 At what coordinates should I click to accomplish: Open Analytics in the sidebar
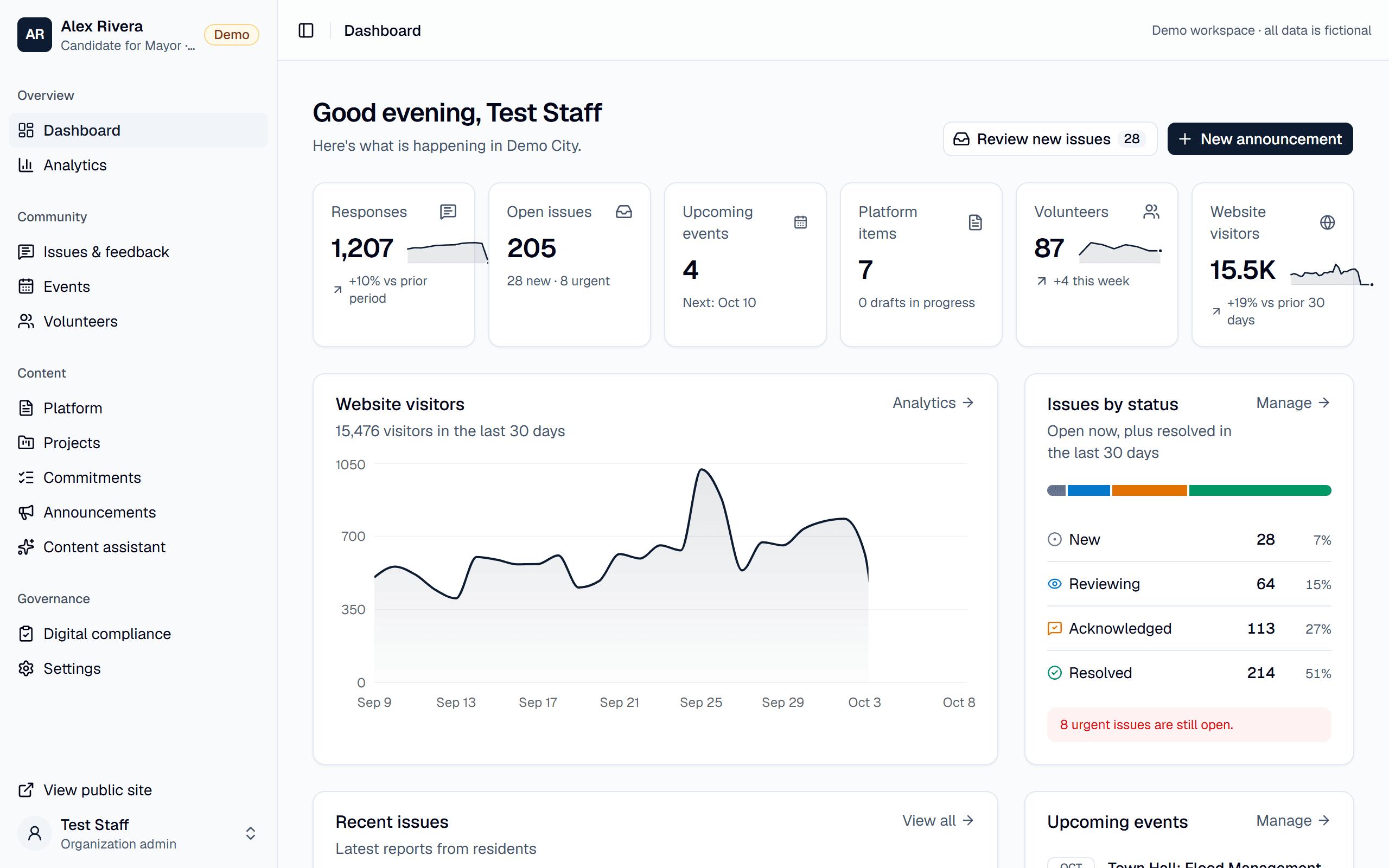click(138, 165)
